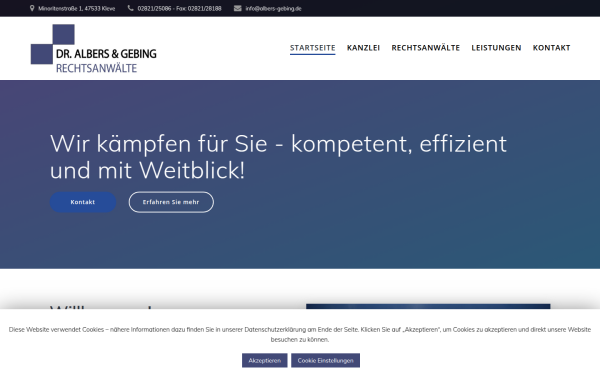Navigate to the Kontakt menu item
Viewport: 600px width, 375px height.
pyautogui.click(x=551, y=48)
